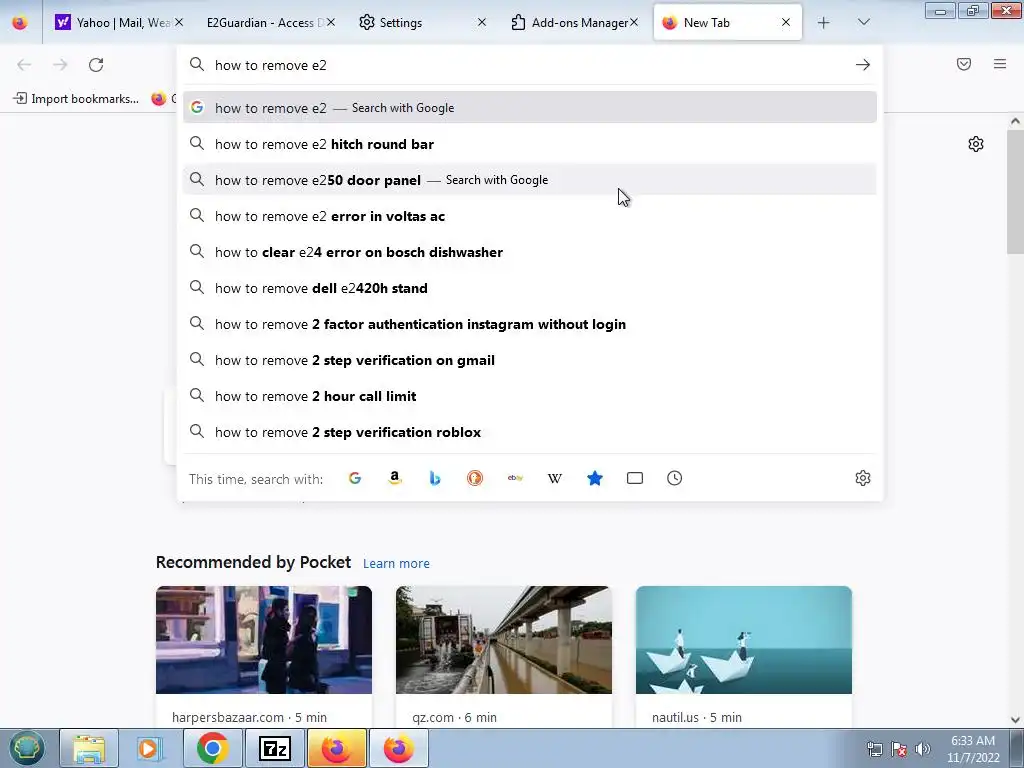Reload the current page
Image resolution: width=1024 pixels, height=768 pixels.
pyautogui.click(x=96, y=65)
